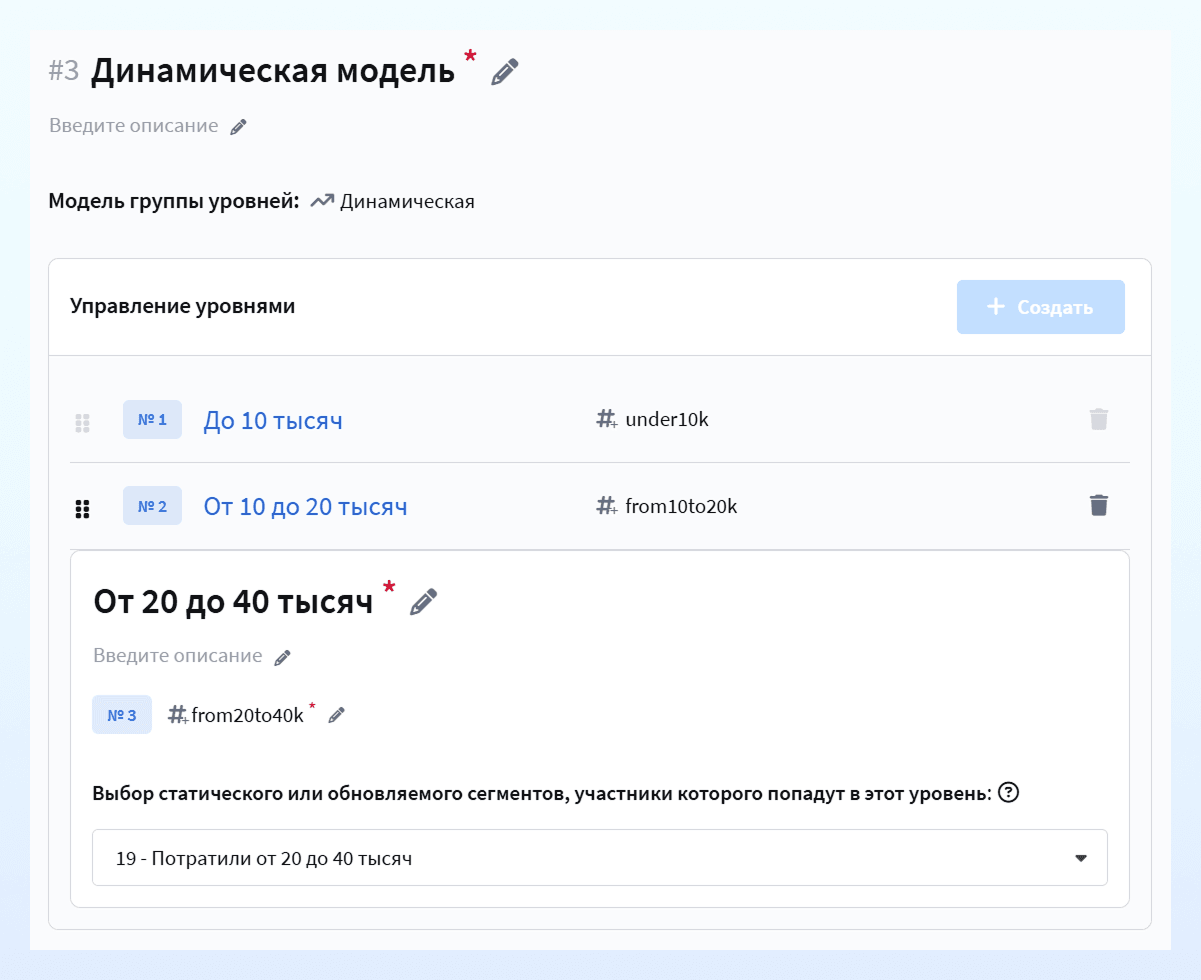1201x980 pixels.
Task: Click the dropdown arrow of segment selector
Action: (x=1080, y=858)
